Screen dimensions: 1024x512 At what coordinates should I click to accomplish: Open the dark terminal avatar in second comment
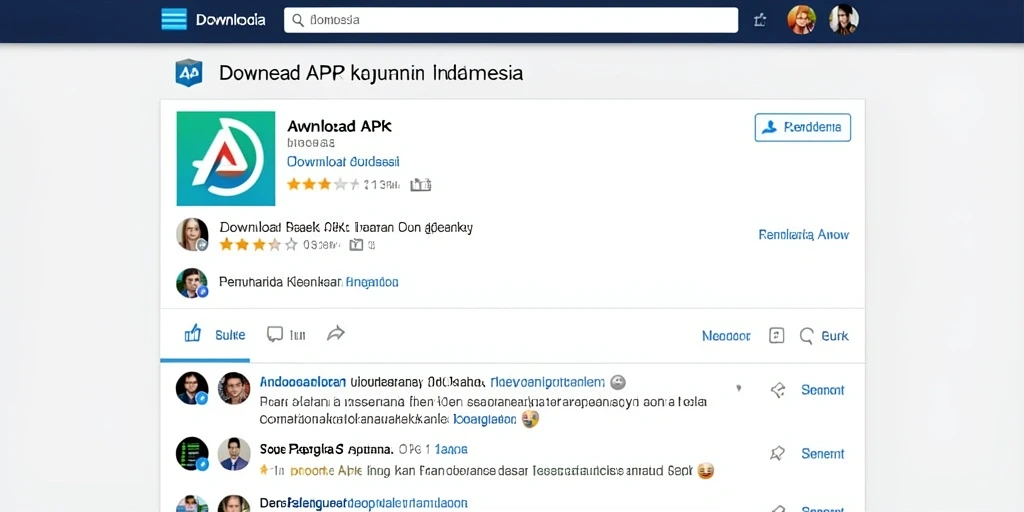click(x=192, y=454)
